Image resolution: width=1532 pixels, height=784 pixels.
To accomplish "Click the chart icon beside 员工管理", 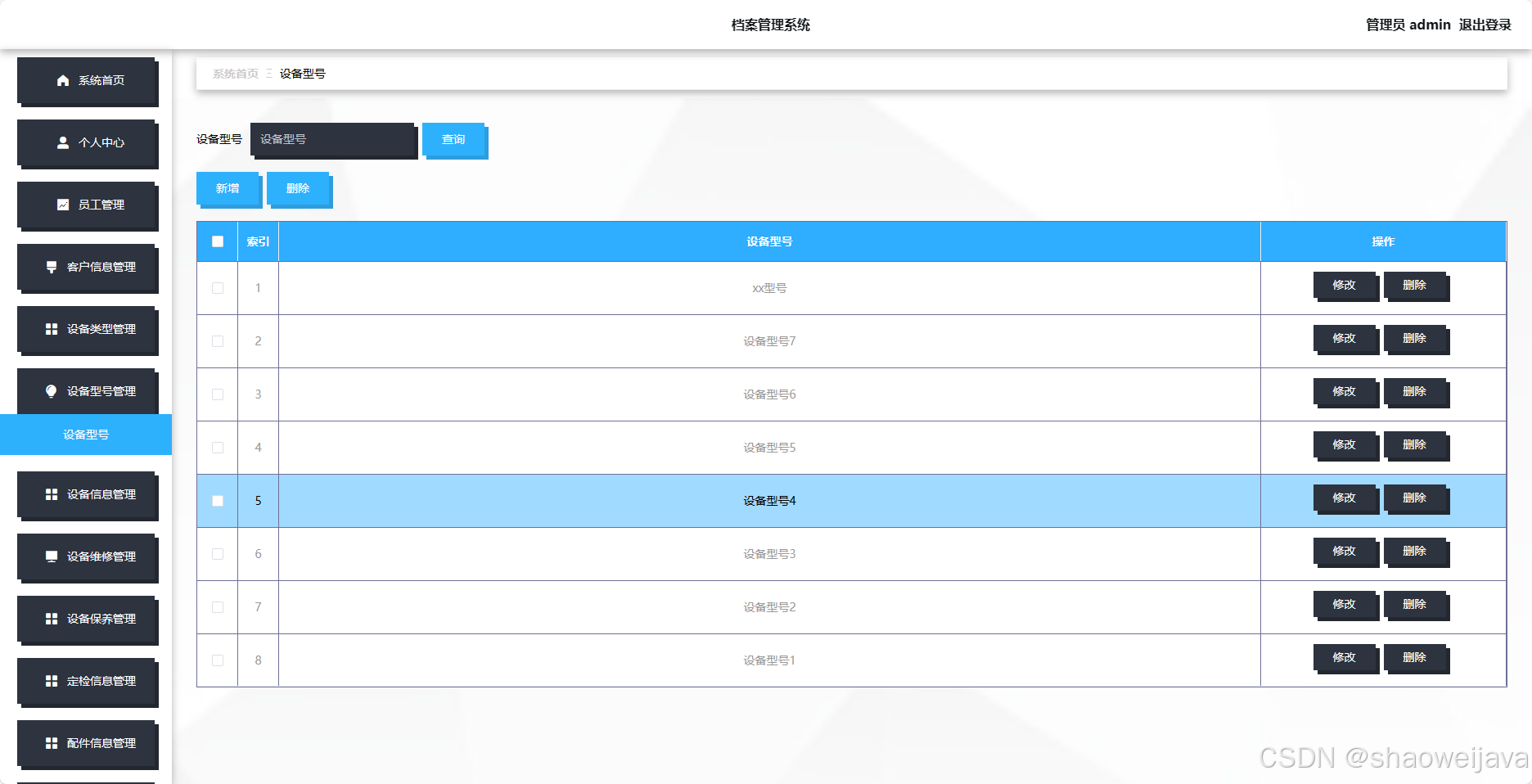I will click(x=63, y=205).
